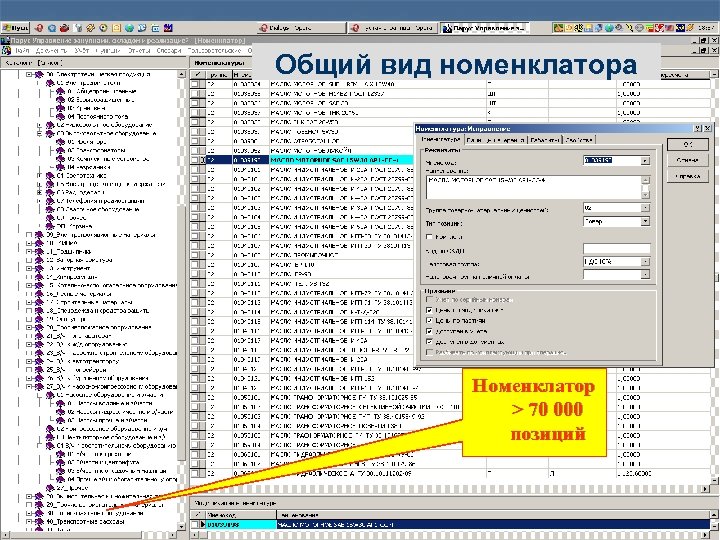This screenshot has height=540, width=720.
Task: Click the globe icon in quick launch
Action: pos(129,28)
